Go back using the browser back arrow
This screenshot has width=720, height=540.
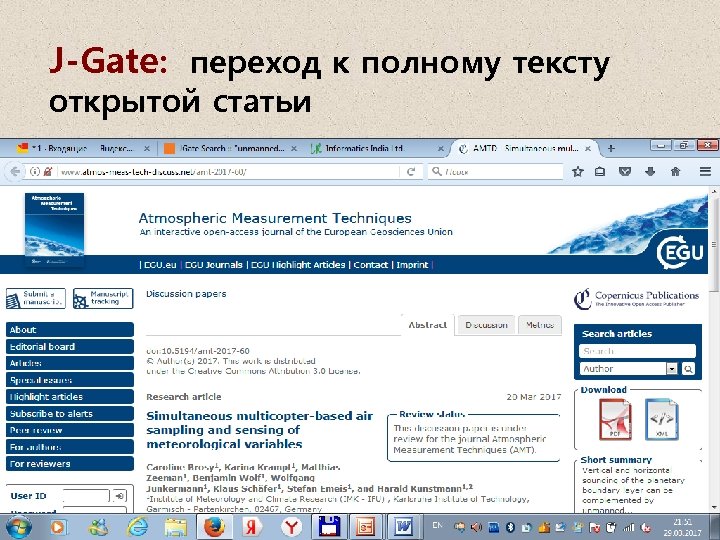pyautogui.click(x=15, y=172)
